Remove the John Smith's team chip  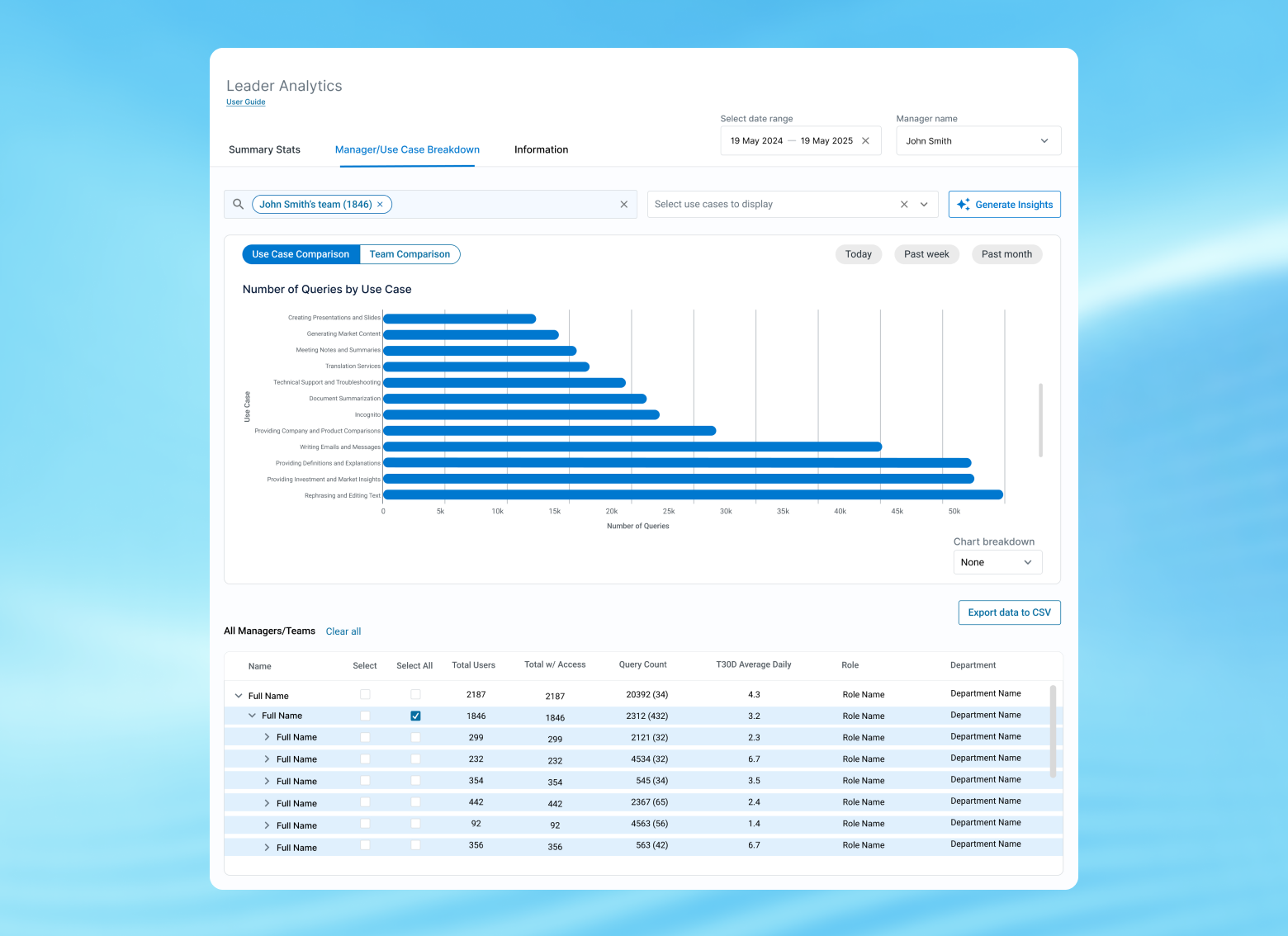pos(380,205)
